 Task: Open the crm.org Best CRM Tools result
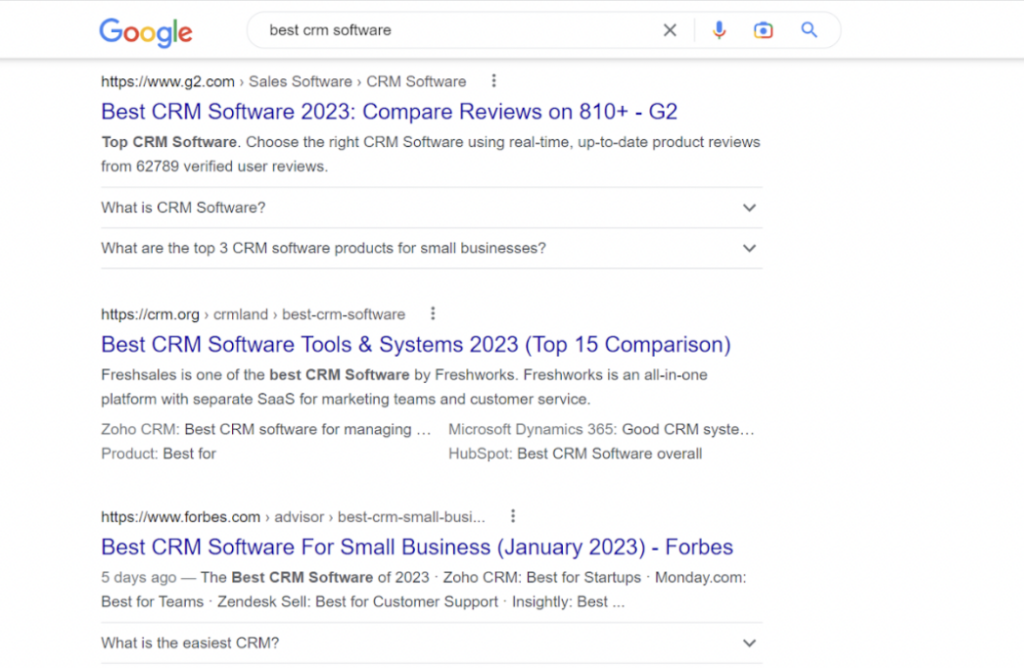click(413, 344)
